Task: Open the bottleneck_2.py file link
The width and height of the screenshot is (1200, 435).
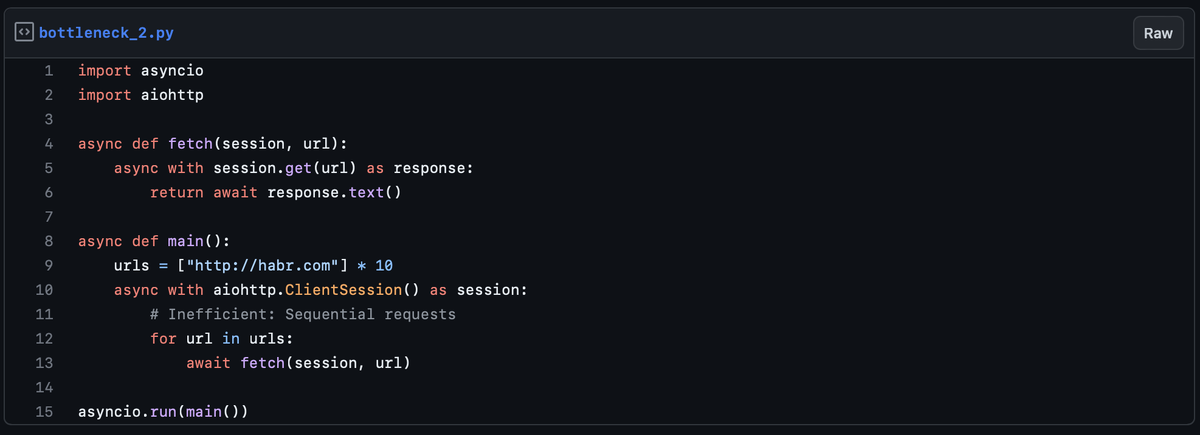Action: pyautogui.click(x=107, y=33)
